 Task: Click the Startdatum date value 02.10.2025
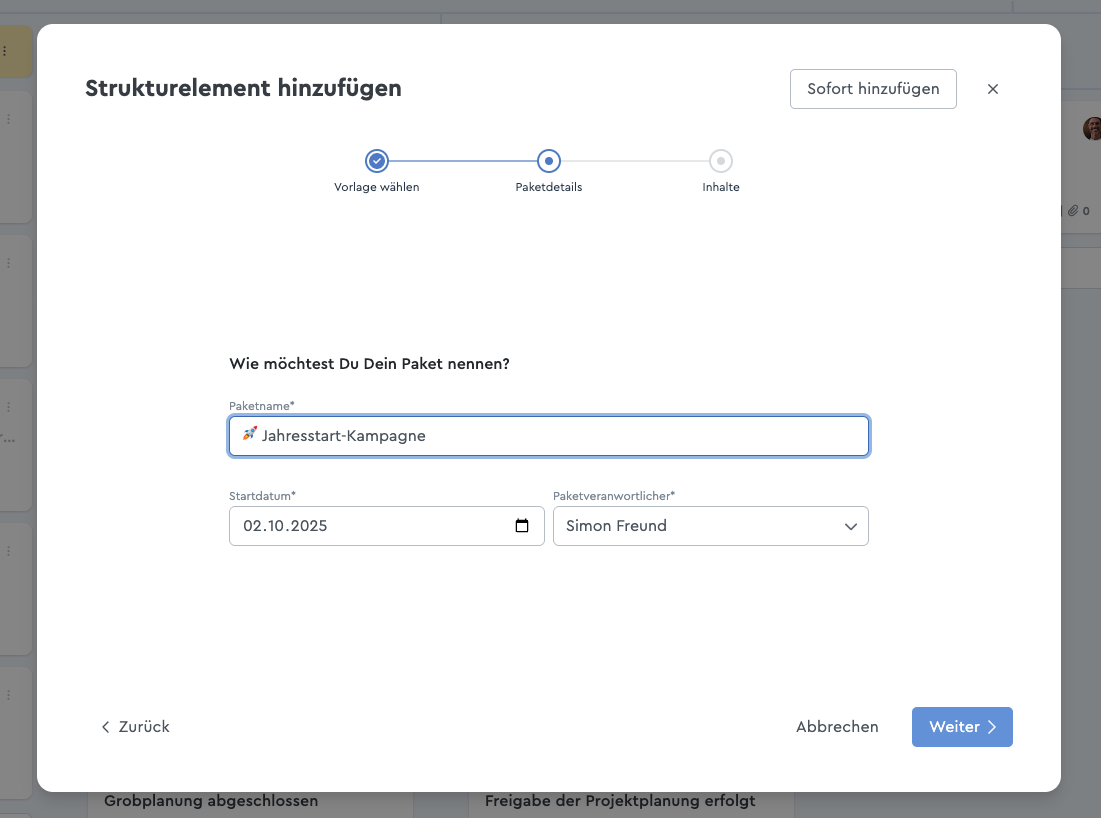[x=286, y=526]
